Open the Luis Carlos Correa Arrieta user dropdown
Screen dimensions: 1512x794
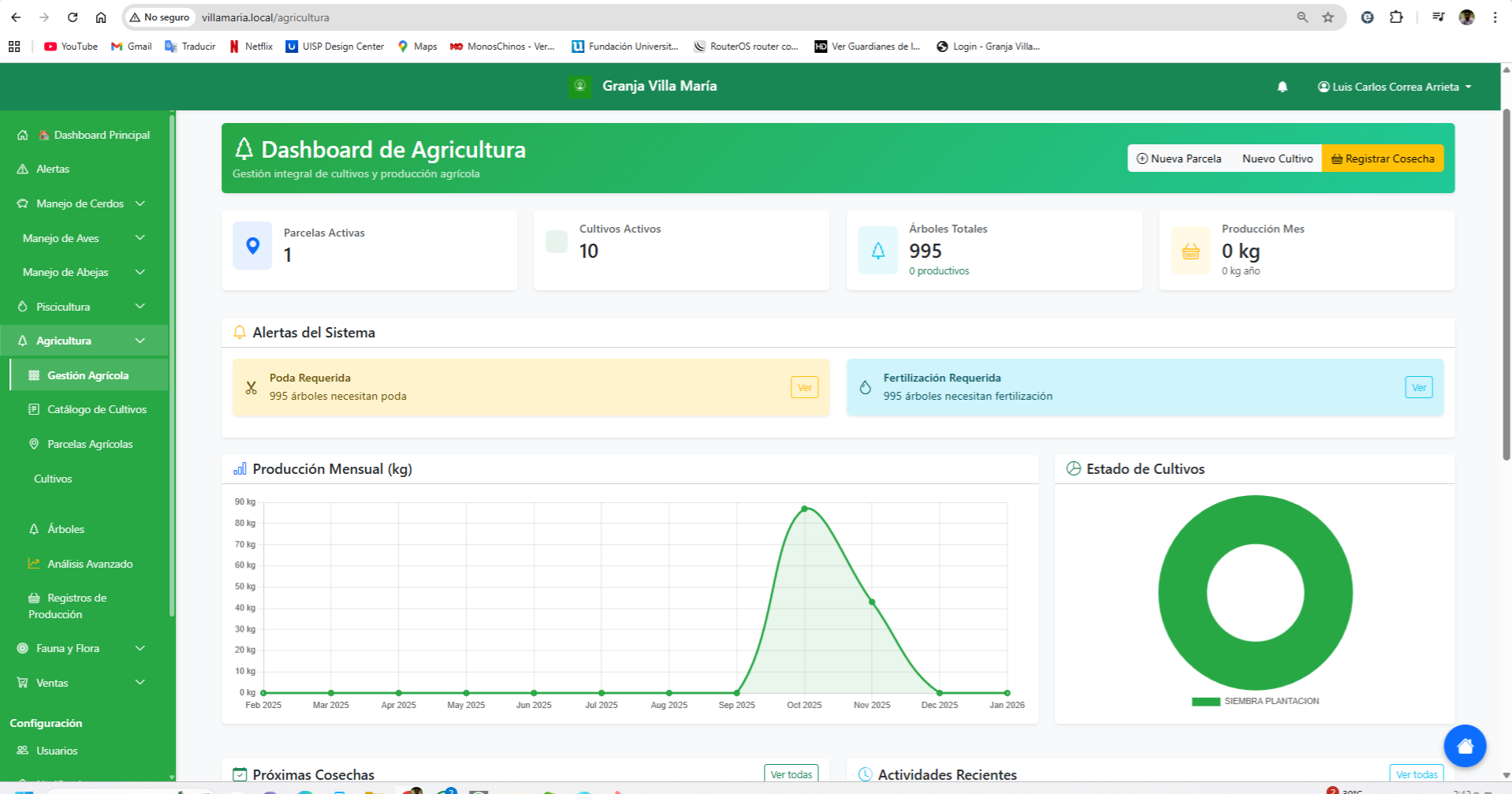tap(1395, 87)
